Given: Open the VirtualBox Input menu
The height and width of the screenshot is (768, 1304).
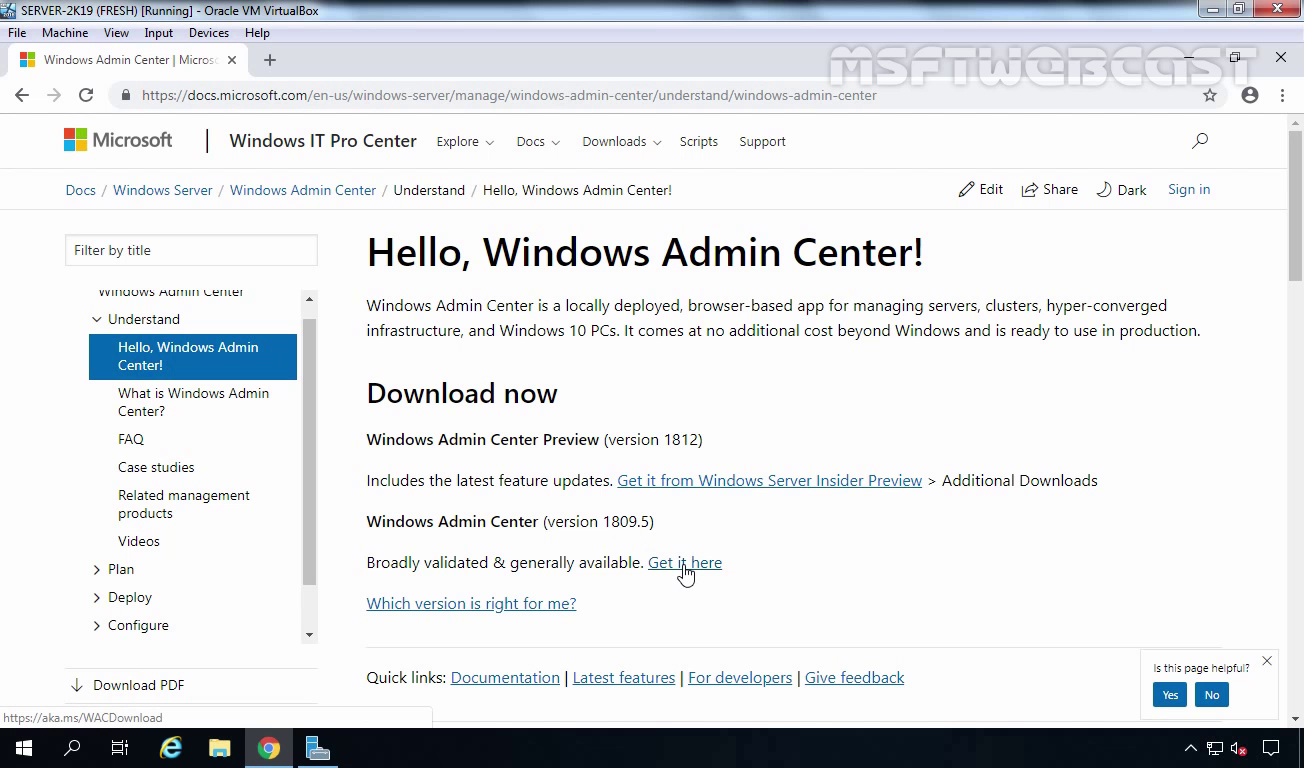Looking at the screenshot, I should click(x=158, y=33).
